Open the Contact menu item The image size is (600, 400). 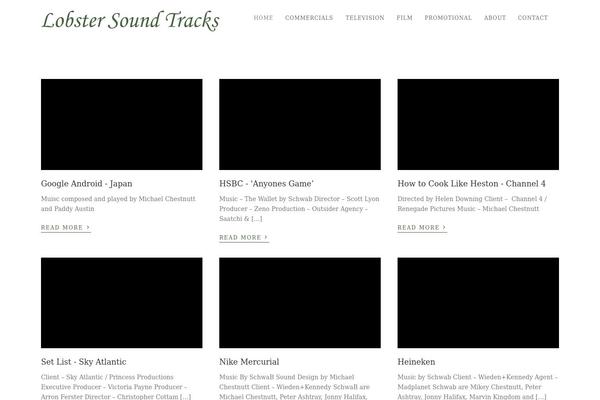pos(533,18)
